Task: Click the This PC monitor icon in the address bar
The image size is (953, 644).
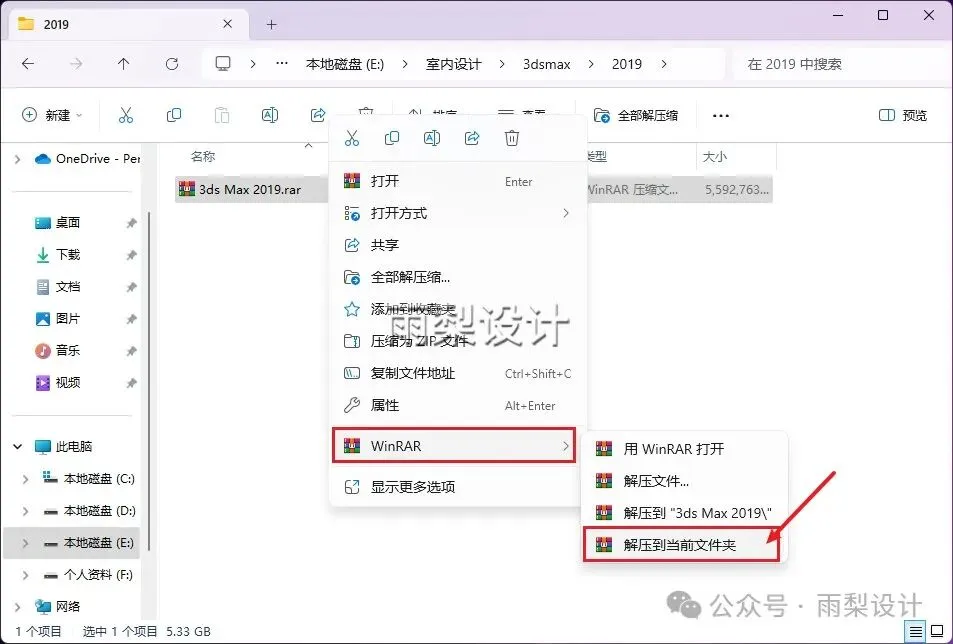Action: click(223, 64)
